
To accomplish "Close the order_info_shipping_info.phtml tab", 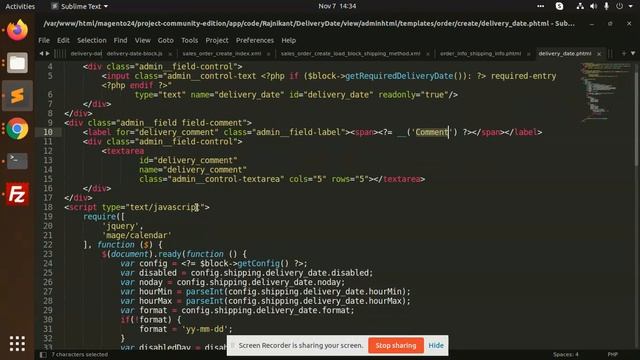I will coord(528,54).
